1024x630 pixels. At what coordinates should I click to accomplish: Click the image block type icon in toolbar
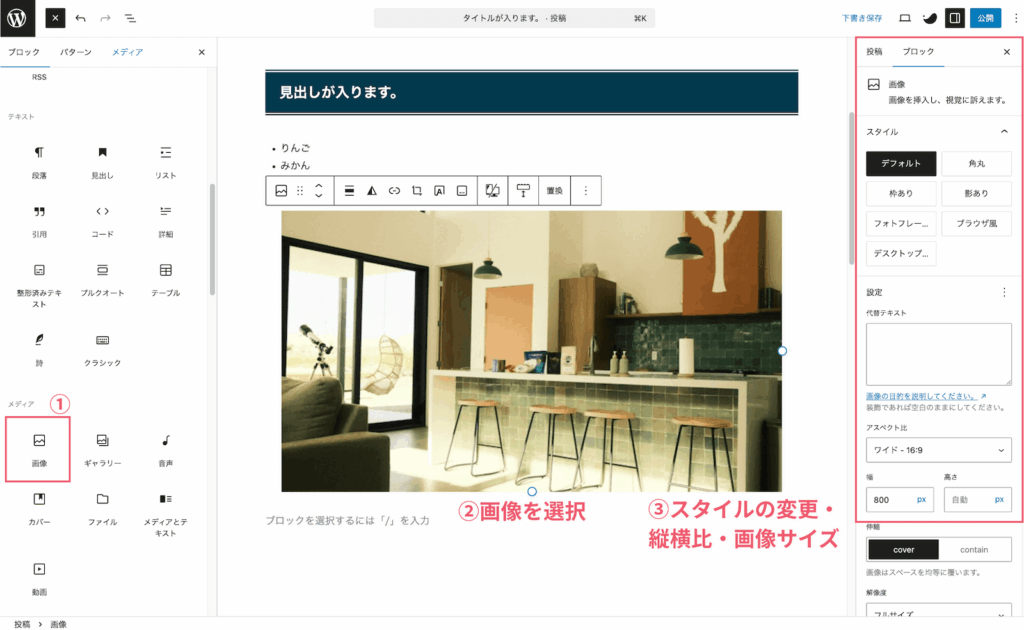click(x=281, y=191)
